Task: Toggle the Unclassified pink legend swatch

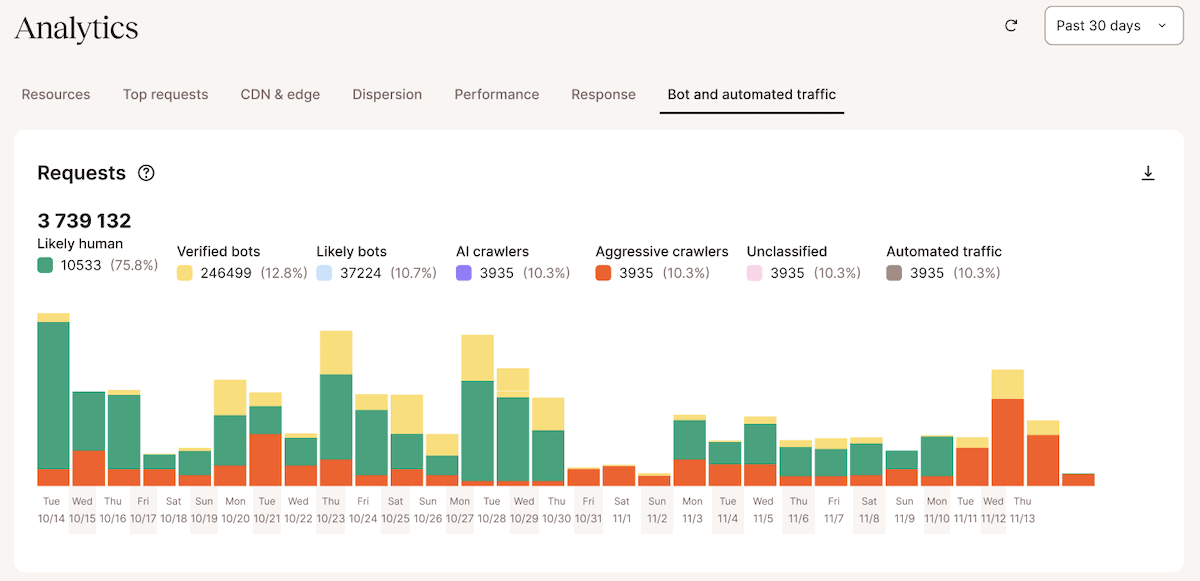Action: [x=754, y=273]
